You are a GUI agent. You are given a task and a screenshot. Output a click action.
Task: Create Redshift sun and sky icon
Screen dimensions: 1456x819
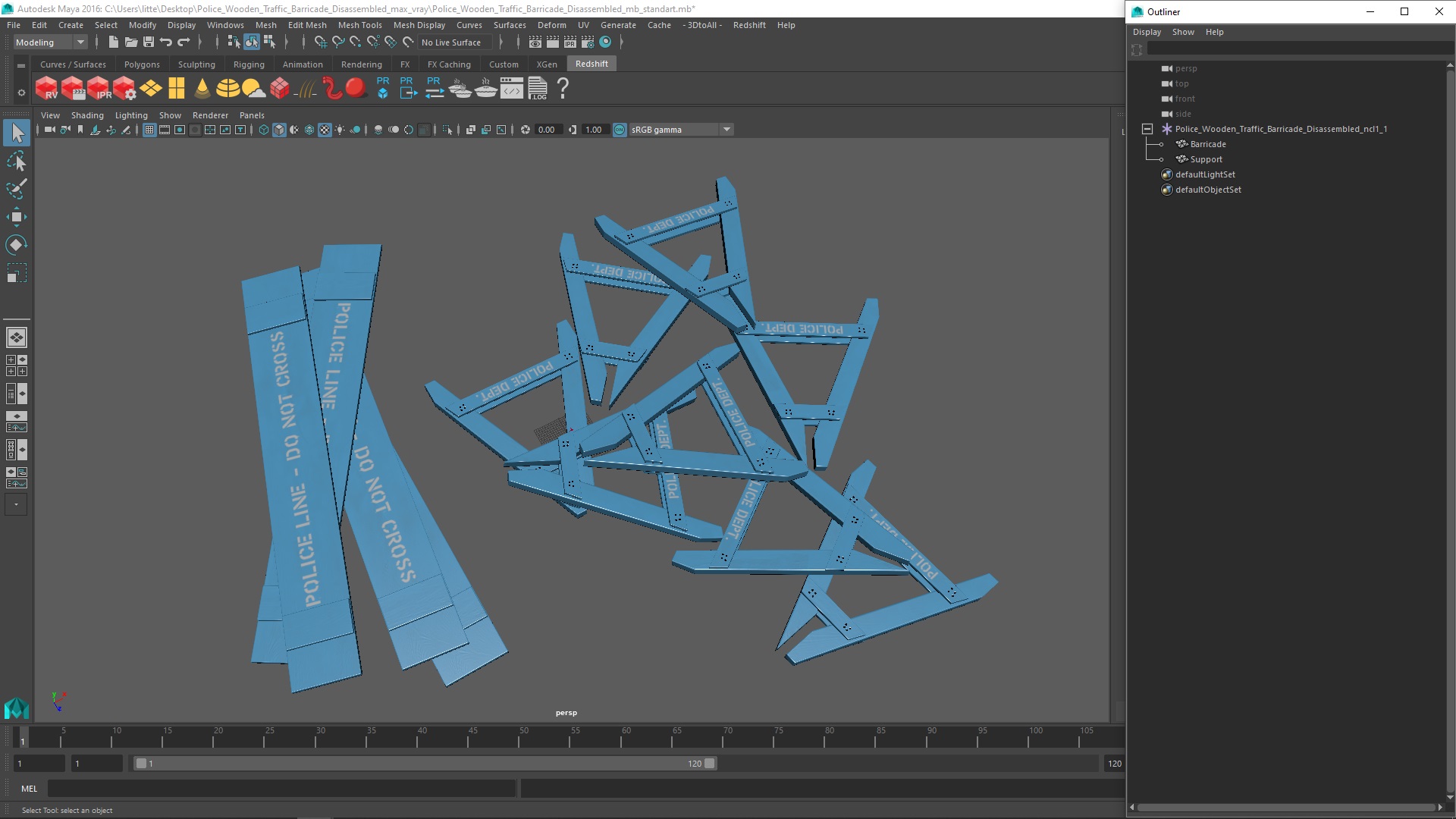click(253, 89)
